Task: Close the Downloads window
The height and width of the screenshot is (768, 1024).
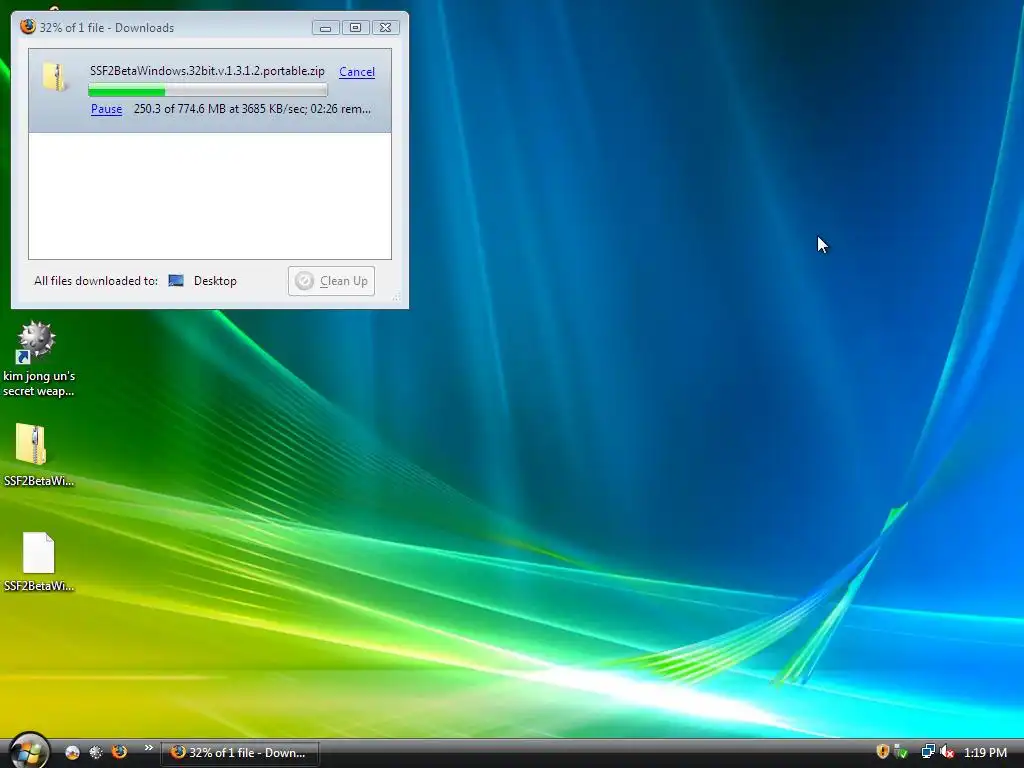Action: (385, 27)
